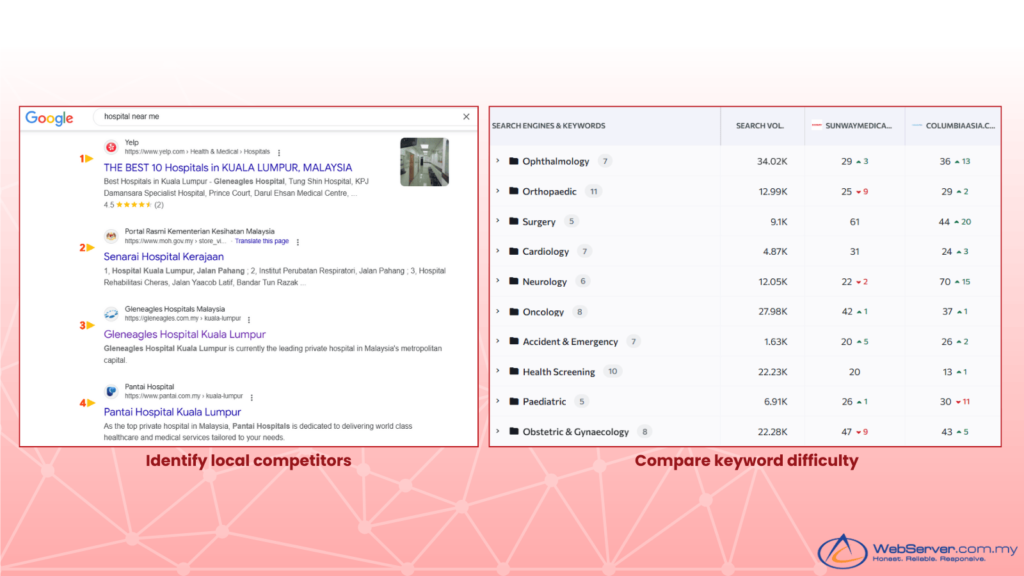
Task: Open the Yelp result hospital thumbnail image
Action: click(x=424, y=162)
